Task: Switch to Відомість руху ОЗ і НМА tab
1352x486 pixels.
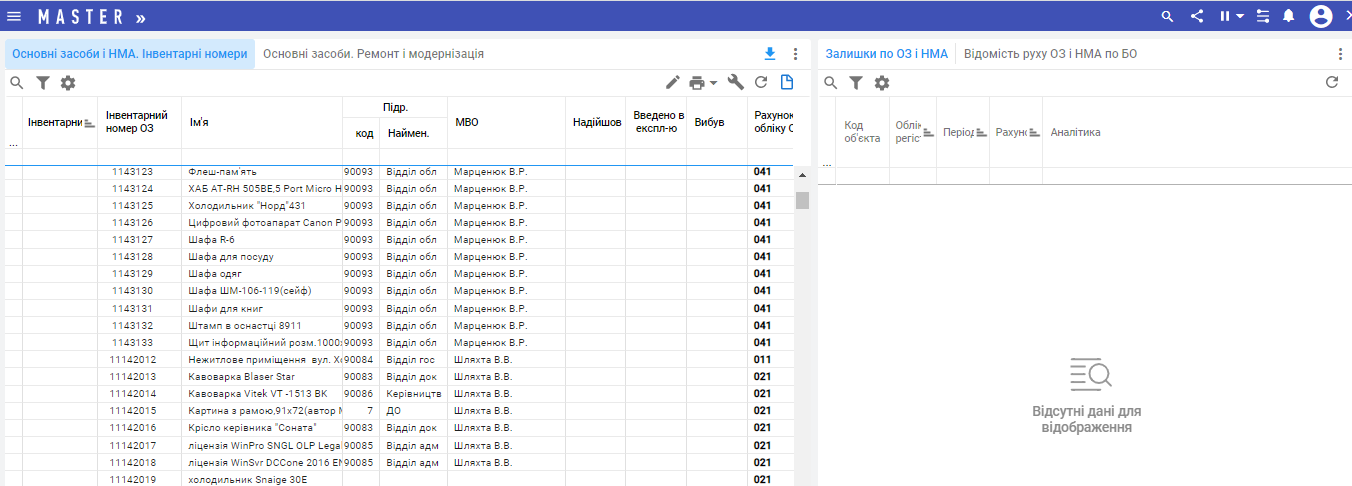Action: [1050, 54]
